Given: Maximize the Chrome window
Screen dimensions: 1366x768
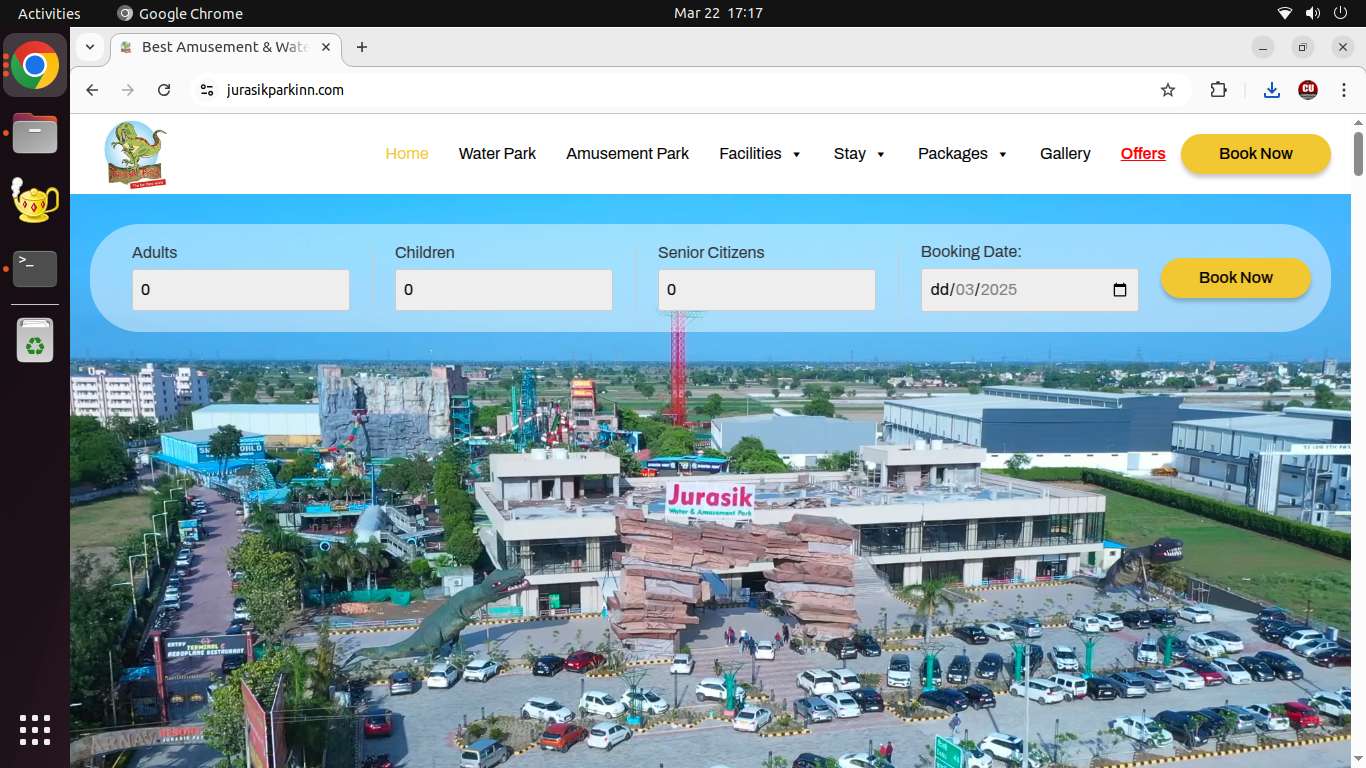Looking at the screenshot, I should tap(1303, 47).
